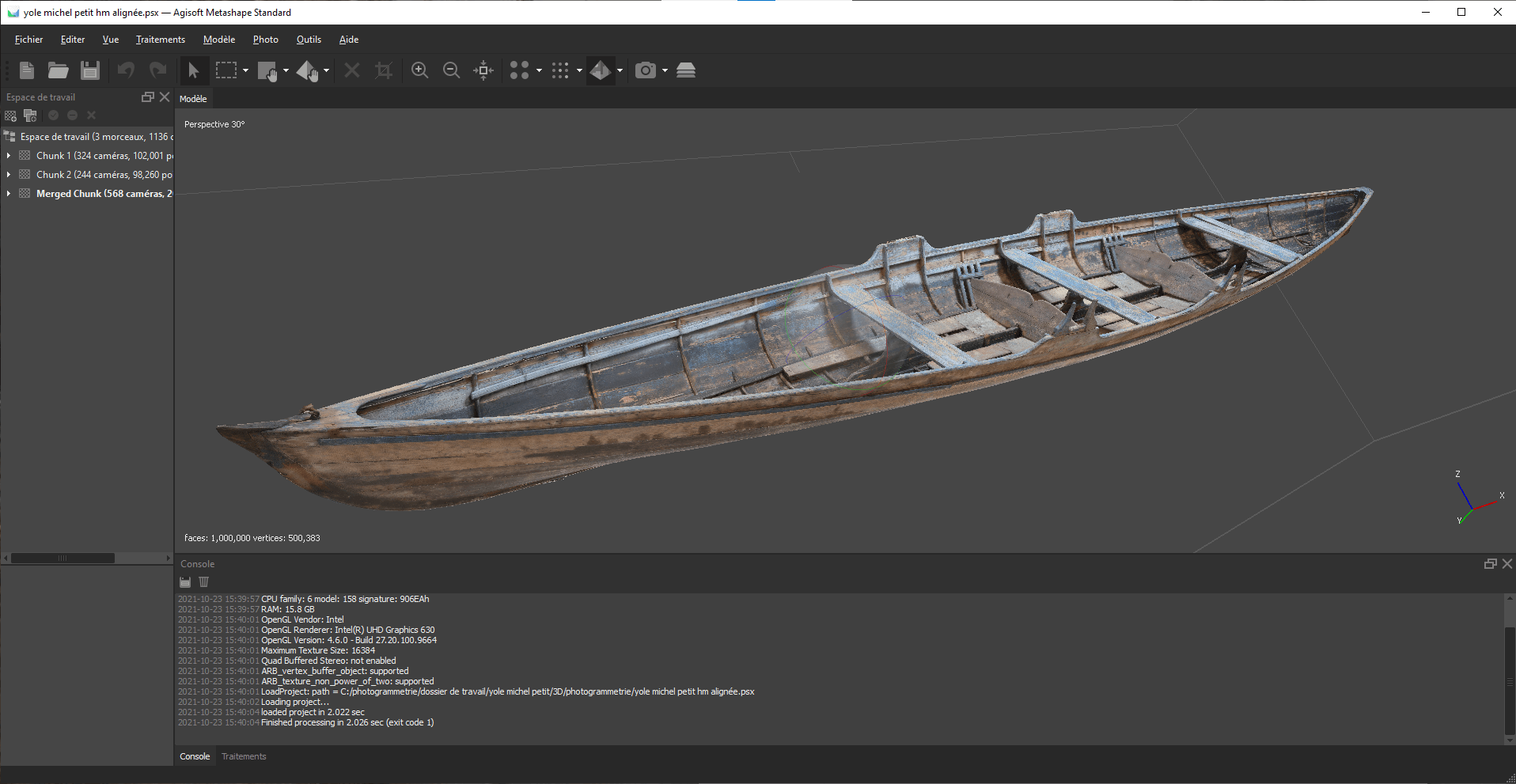Open a project with the folder icon
1516x784 pixels.
tap(58, 70)
